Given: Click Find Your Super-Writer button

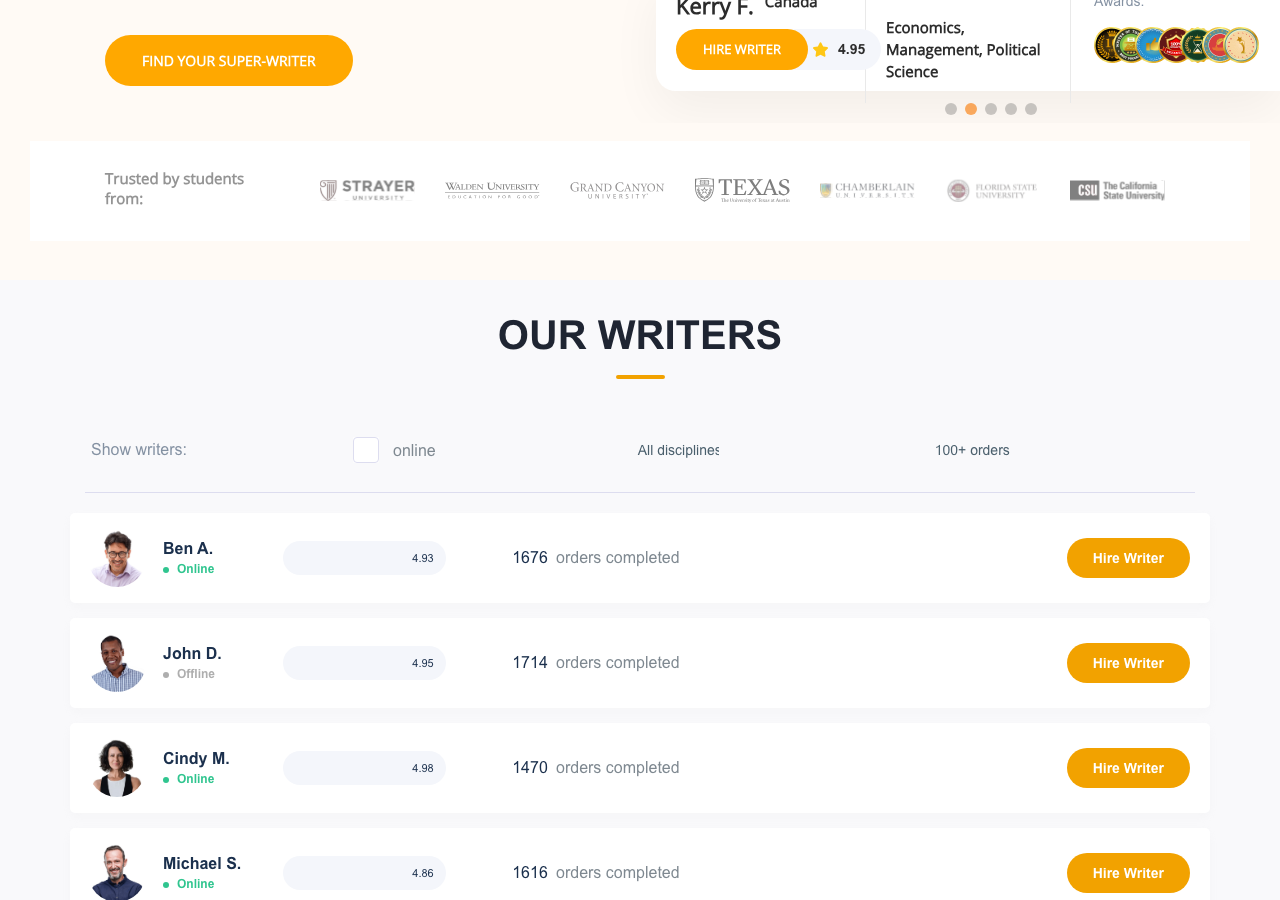Looking at the screenshot, I should click(x=229, y=60).
